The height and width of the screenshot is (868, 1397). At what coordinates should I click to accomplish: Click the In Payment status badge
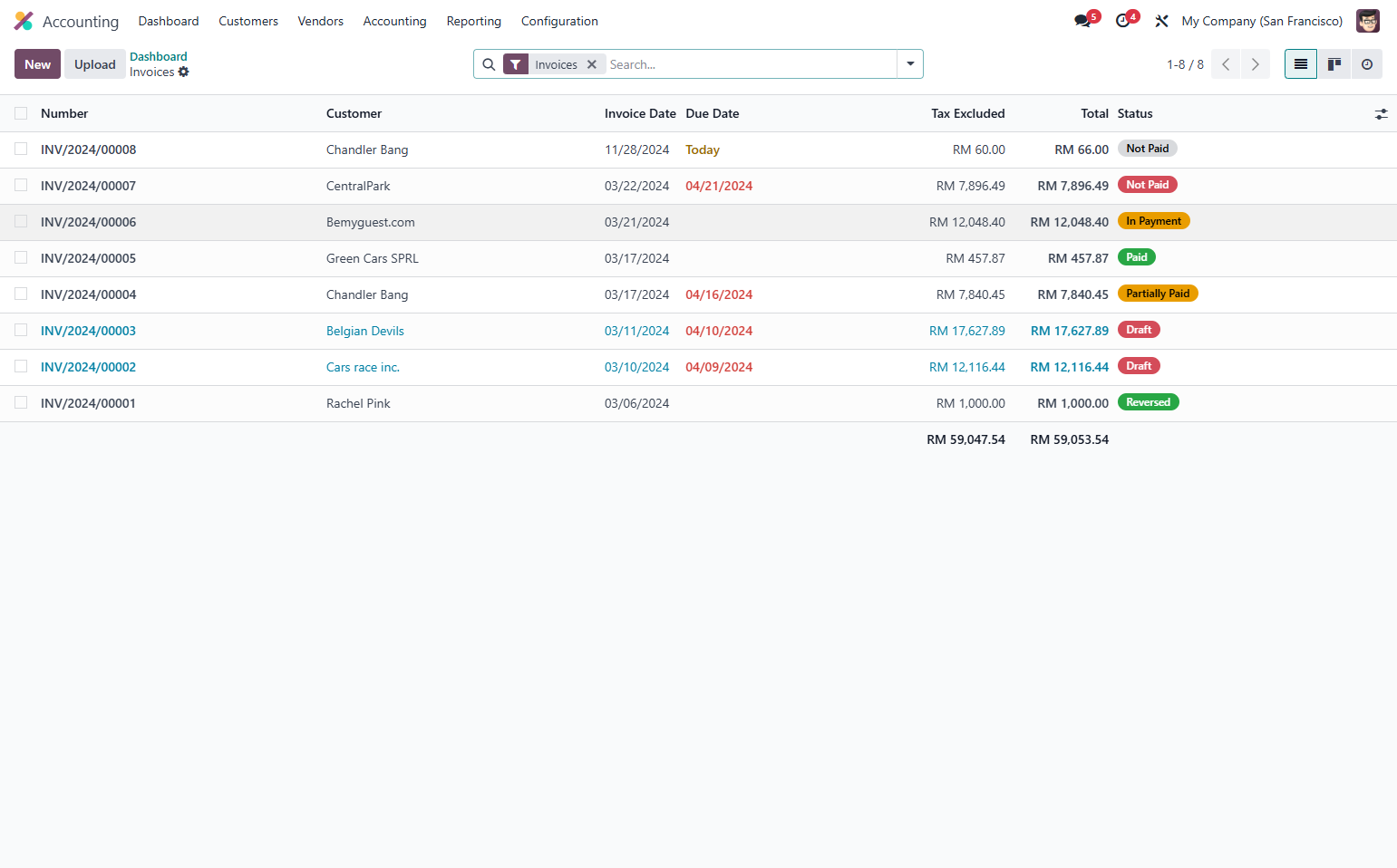point(1153,221)
